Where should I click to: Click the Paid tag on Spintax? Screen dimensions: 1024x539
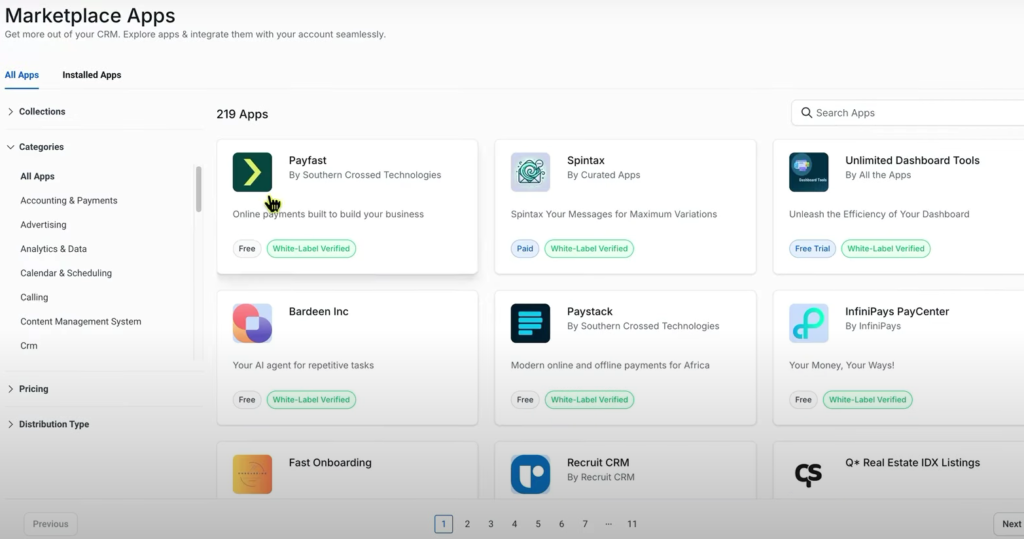(525, 248)
